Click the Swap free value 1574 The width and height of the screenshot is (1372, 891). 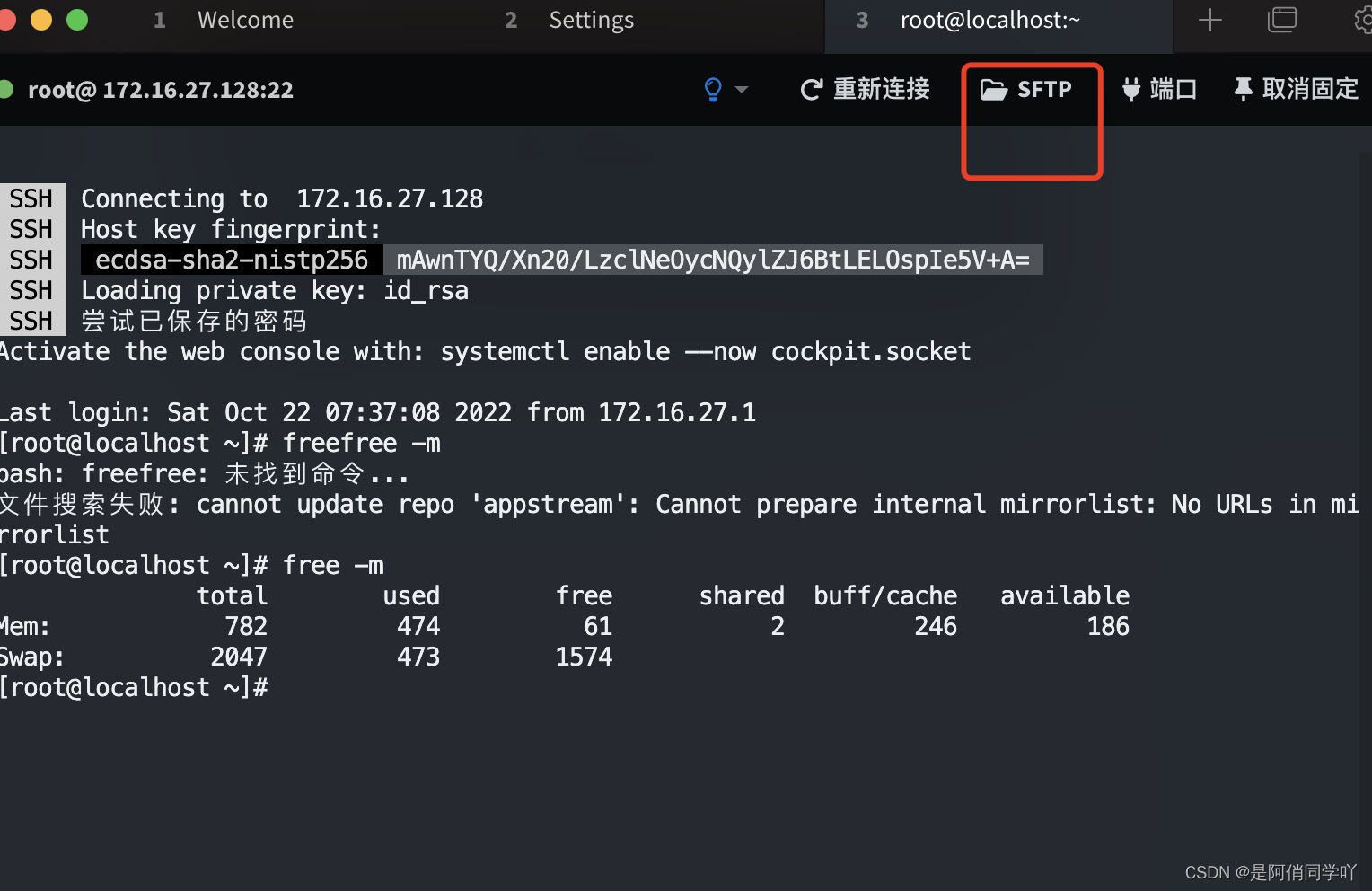tap(584, 657)
